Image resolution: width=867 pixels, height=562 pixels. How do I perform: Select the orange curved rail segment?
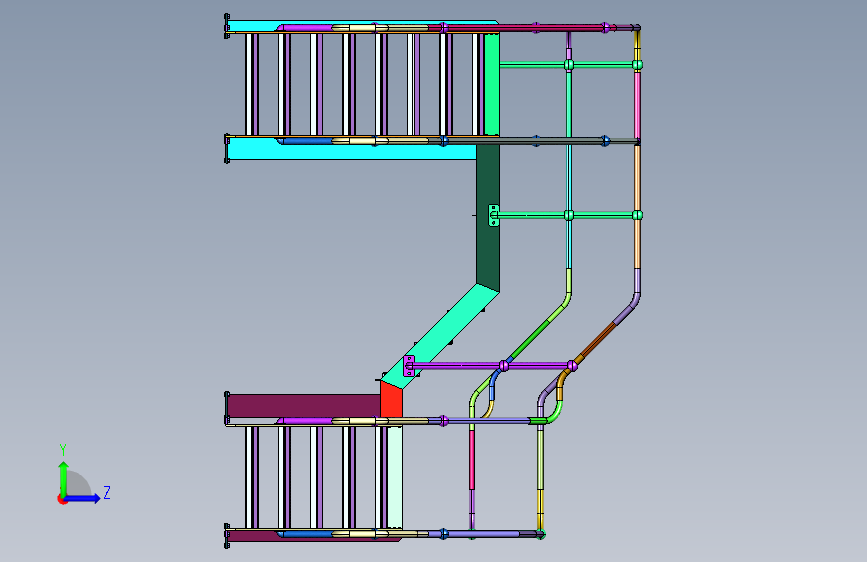tap(562, 384)
